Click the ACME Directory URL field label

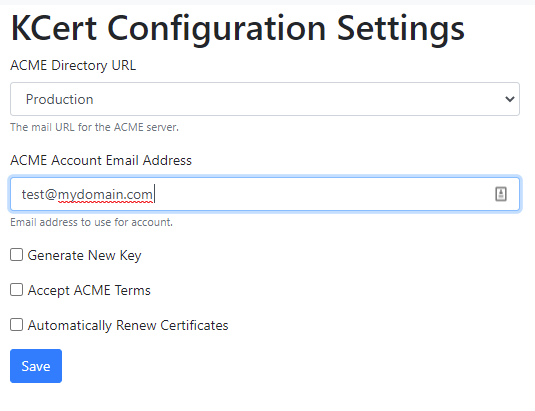73,65
